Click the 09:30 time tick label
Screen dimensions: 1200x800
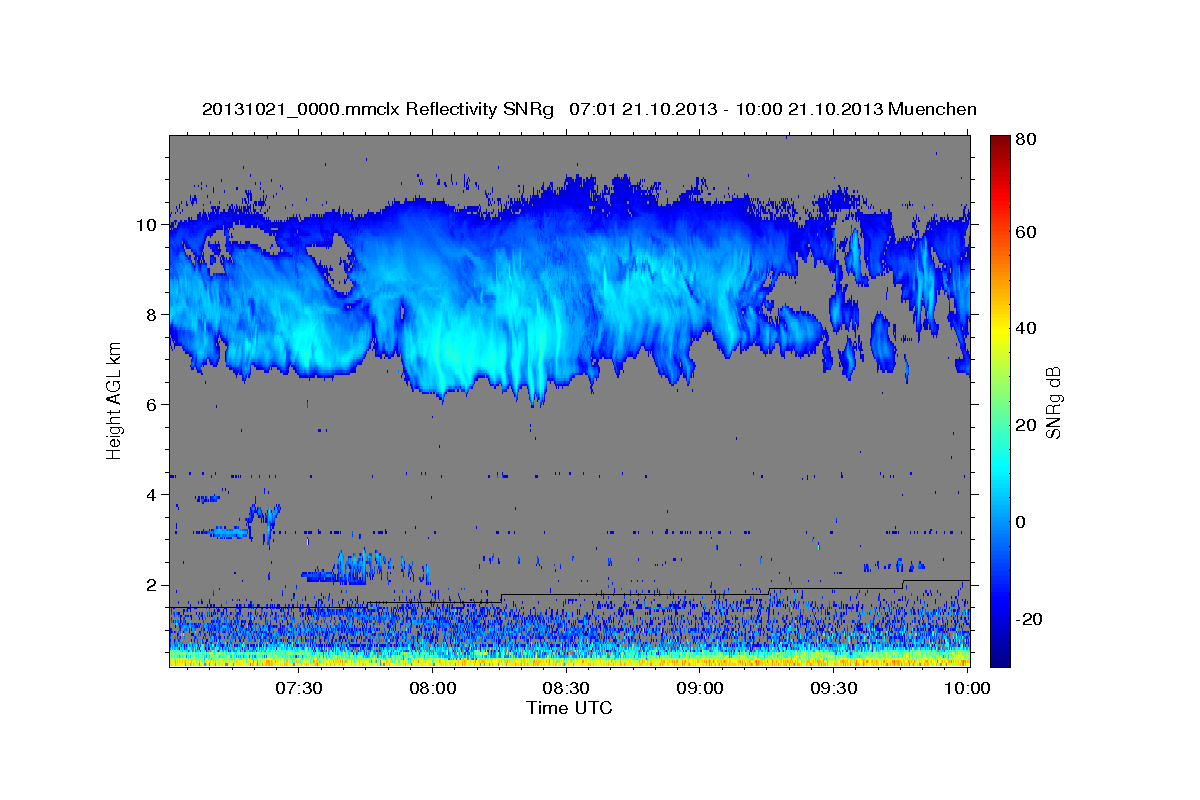point(833,688)
